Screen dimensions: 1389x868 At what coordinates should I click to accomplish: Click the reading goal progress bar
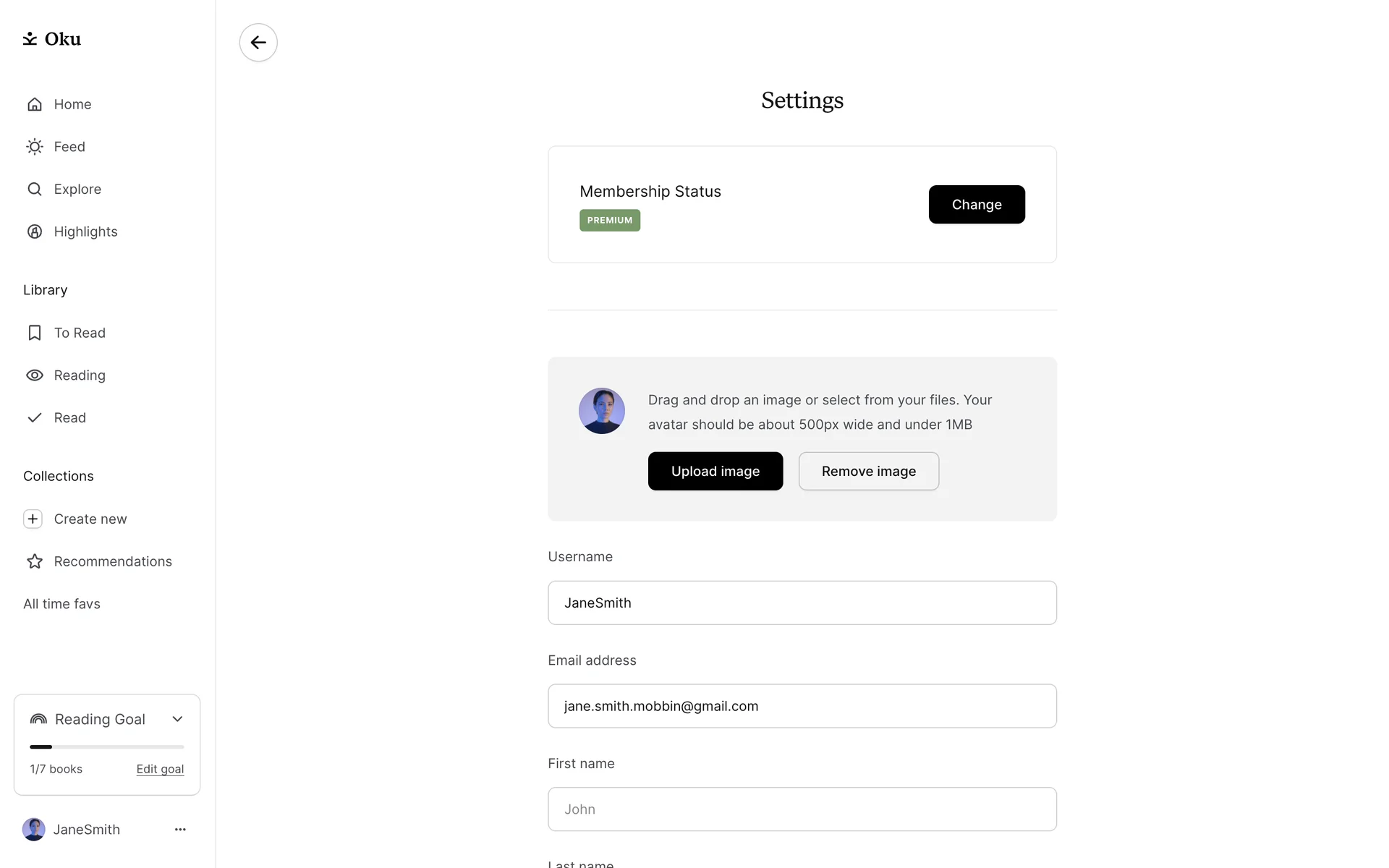pyautogui.click(x=107, y=746)
